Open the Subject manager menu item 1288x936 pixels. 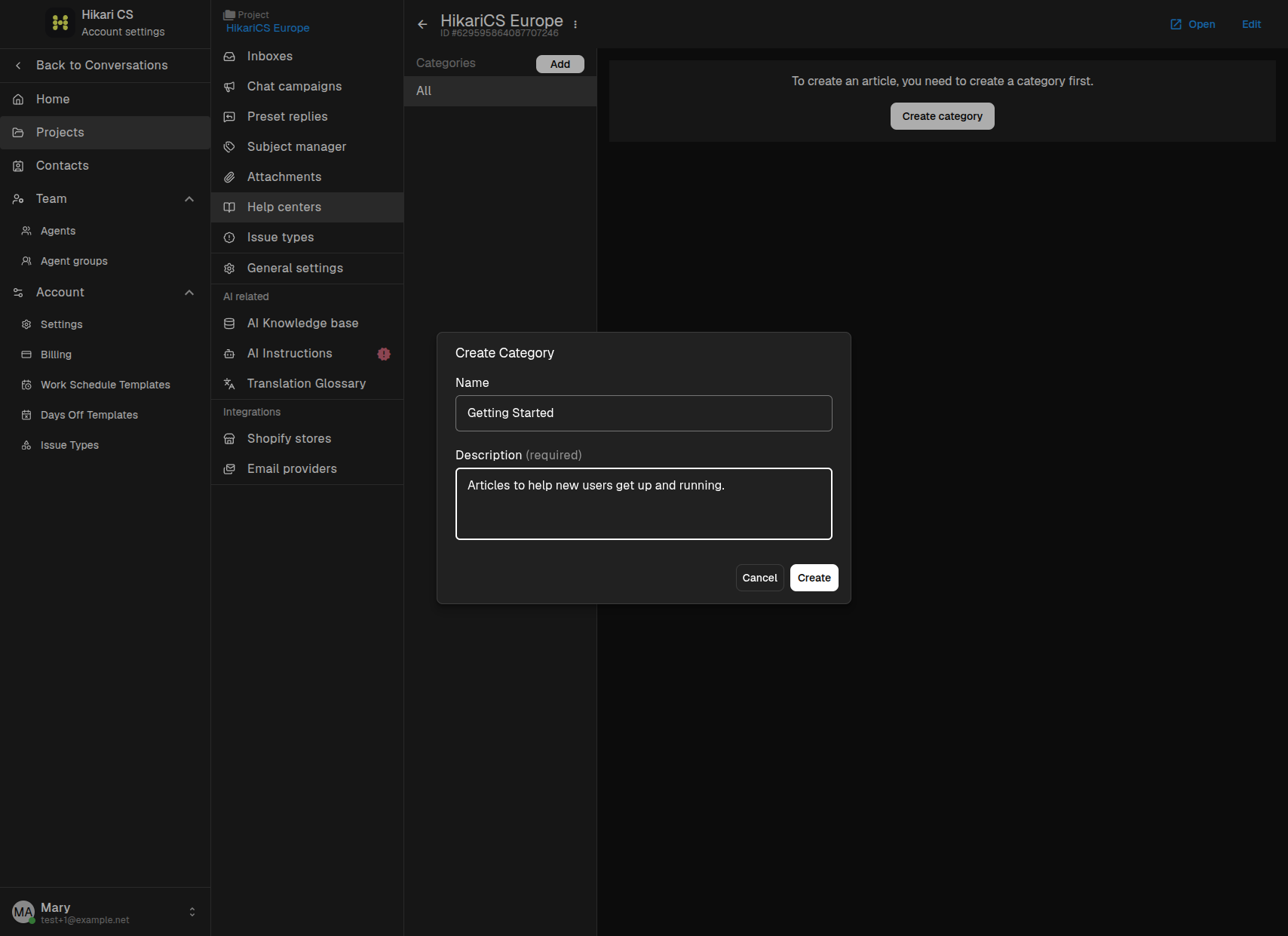pyautogui.click(x=307, y=147)
